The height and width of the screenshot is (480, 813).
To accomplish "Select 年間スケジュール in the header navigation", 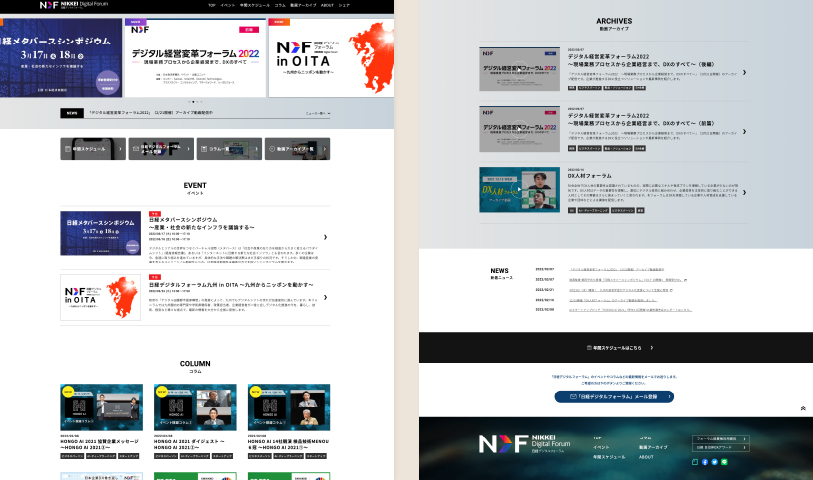I will pos(255,5).
